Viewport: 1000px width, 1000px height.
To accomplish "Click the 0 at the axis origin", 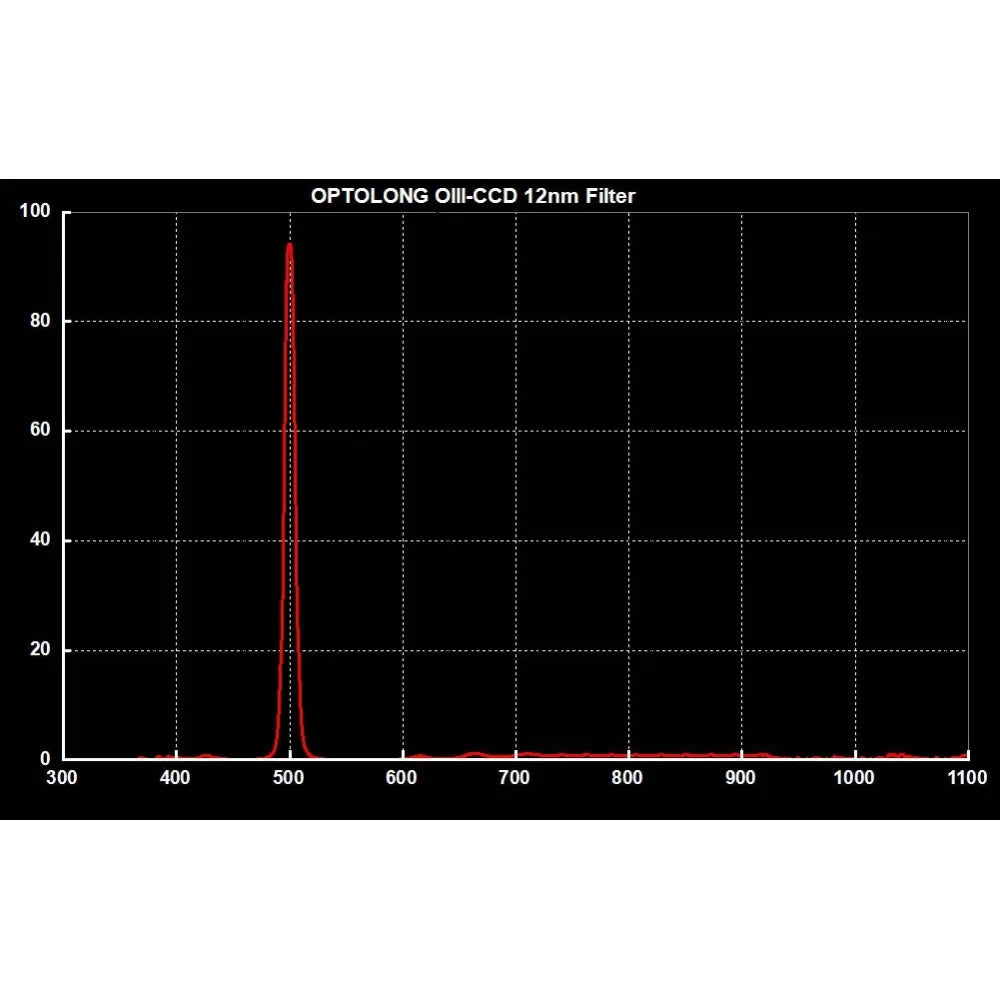I will click(x=44, y=757).
